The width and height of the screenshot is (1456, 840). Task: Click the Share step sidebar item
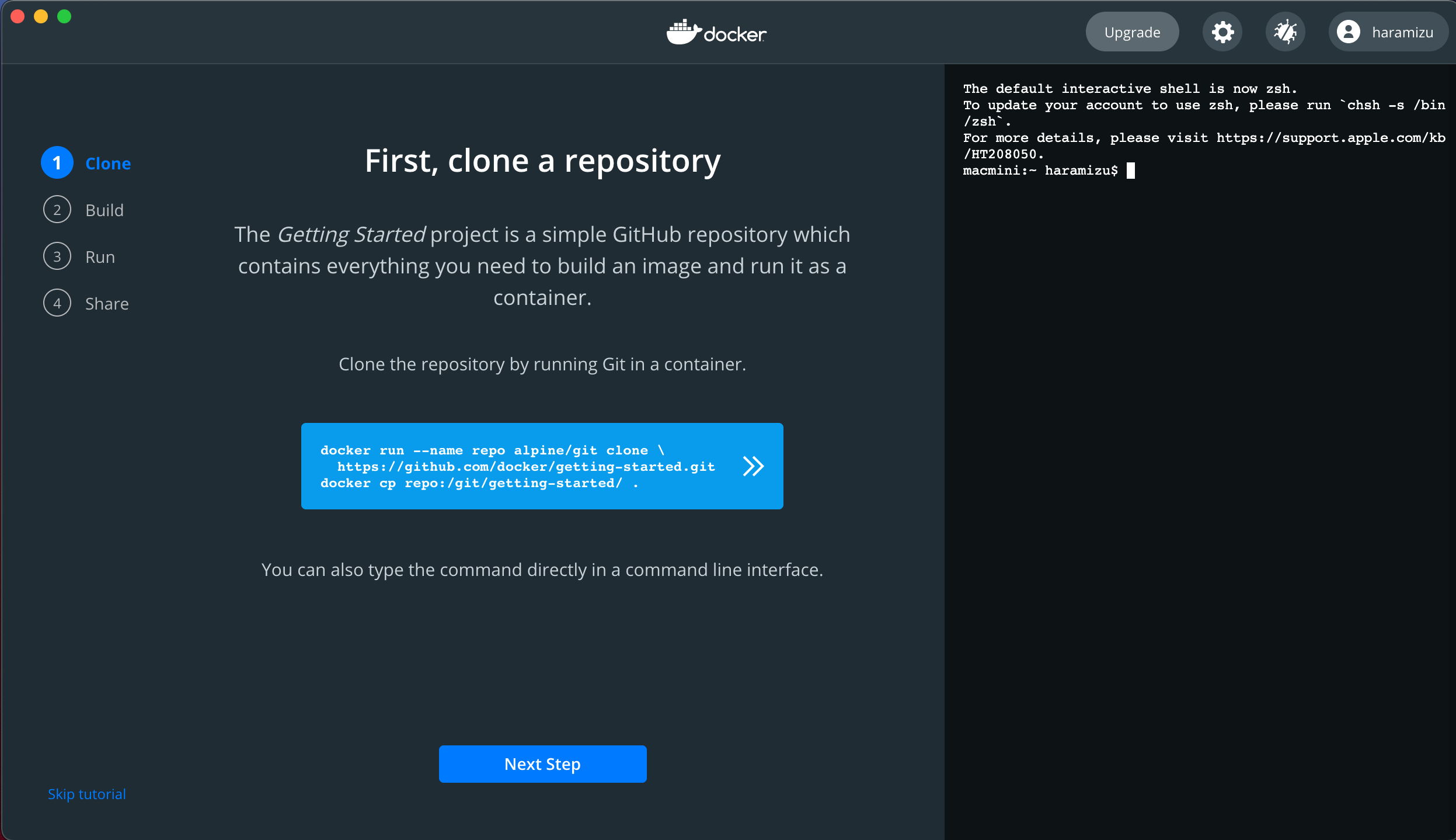pyautogui.click(x=106, y=303)
